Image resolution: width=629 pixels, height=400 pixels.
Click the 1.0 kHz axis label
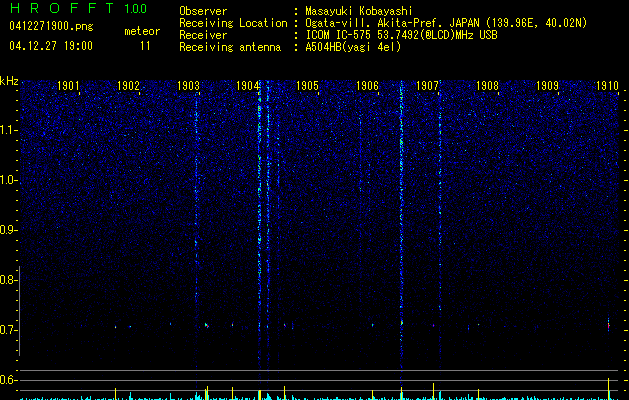(8, 180)
